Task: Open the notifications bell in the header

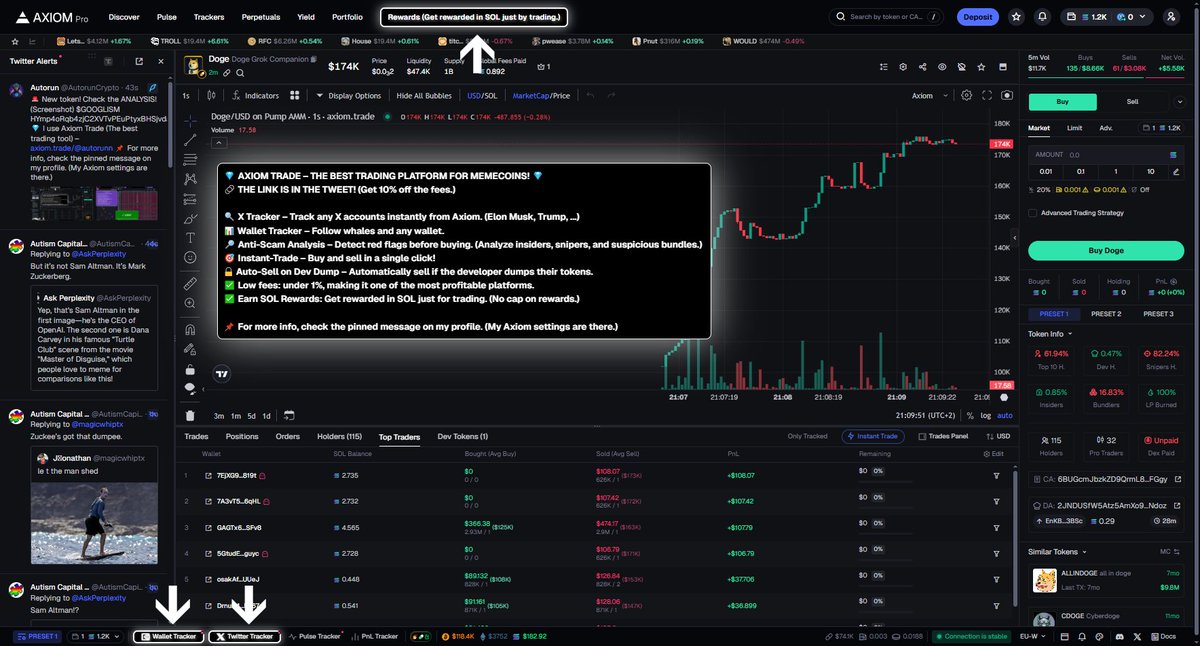Action: 1043,17
